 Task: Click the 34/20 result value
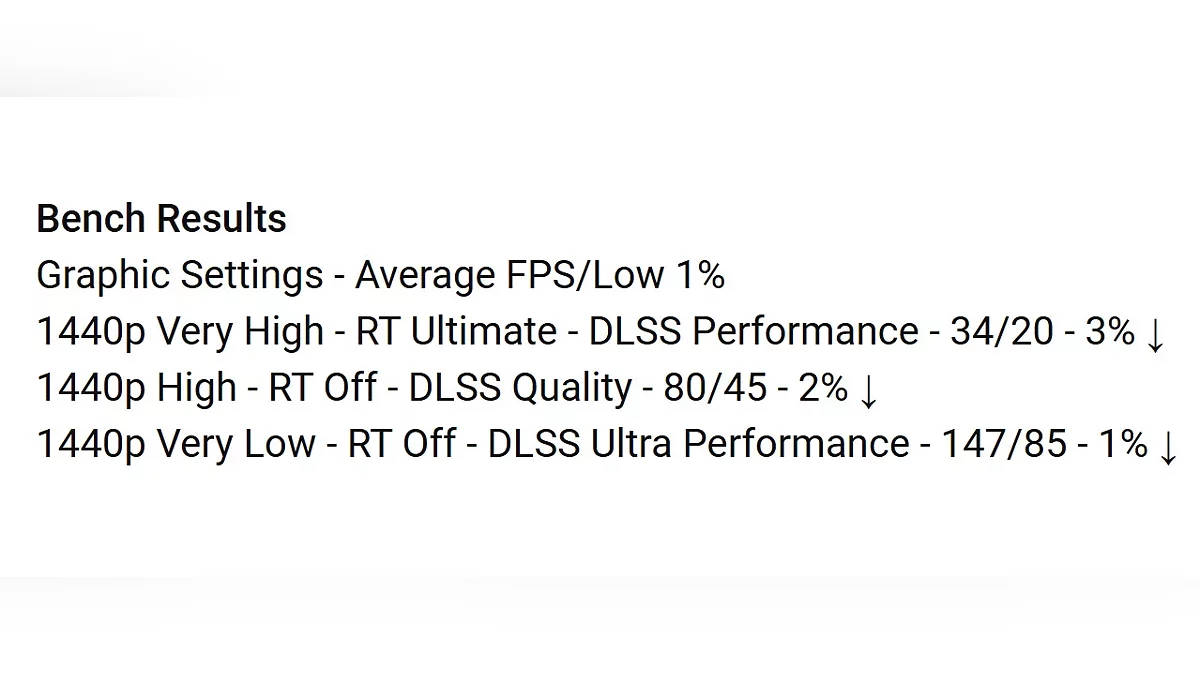1001,332
